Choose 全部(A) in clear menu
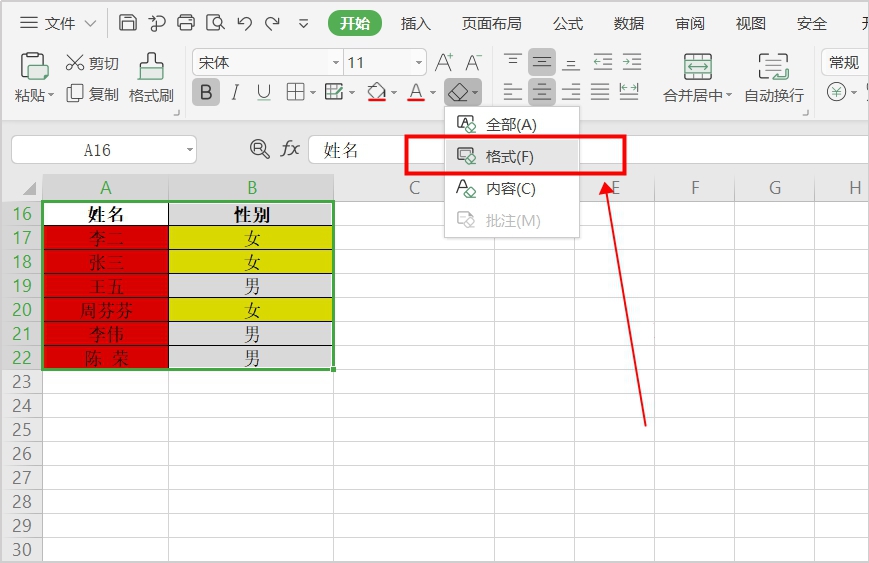 512,124
